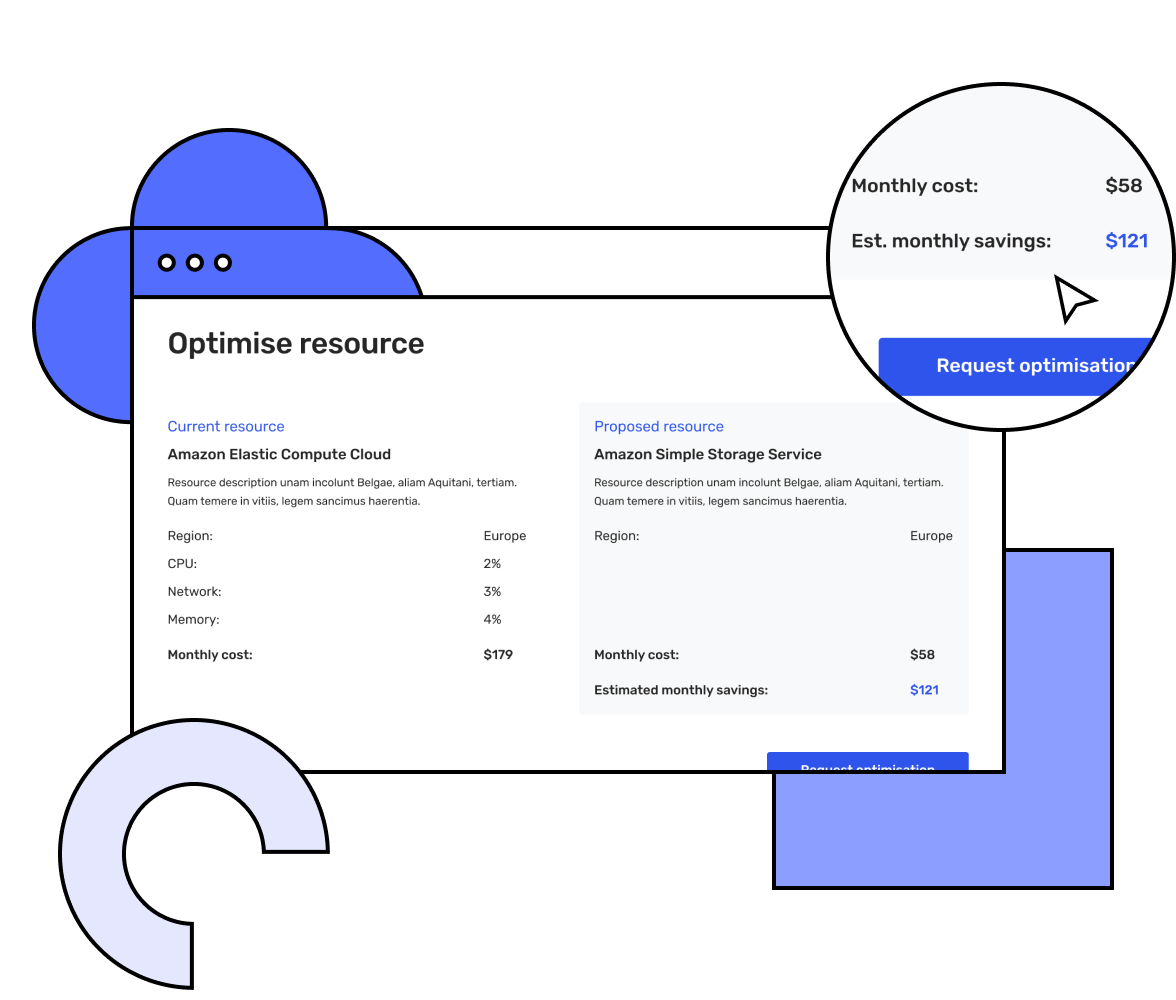Click the first window control dot
This screenshot has width=1176, height=1000.
click(166, 263)
